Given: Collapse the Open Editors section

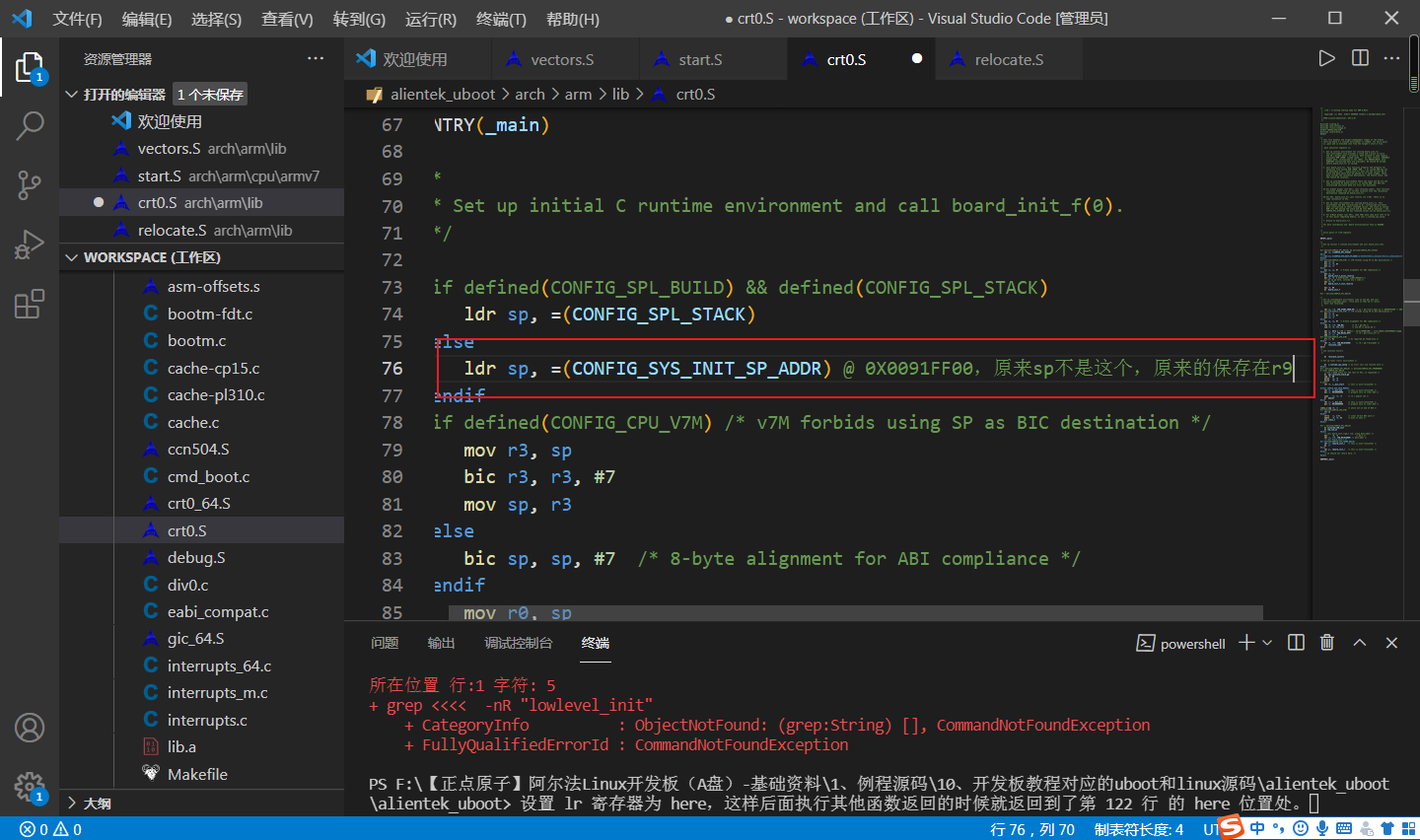Looking at the screenshot, I should point(71,95).
